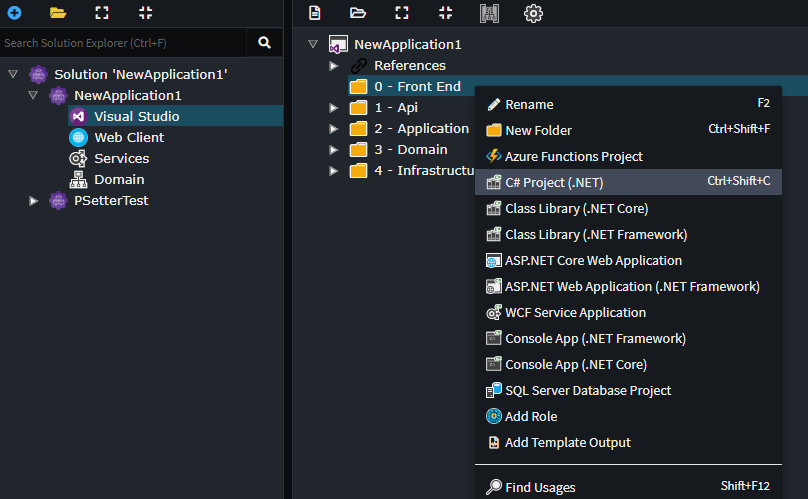Viewport: 808px width, 499px height.
Task: Choose Add Template Output entry
Action: tap(628, 442)
